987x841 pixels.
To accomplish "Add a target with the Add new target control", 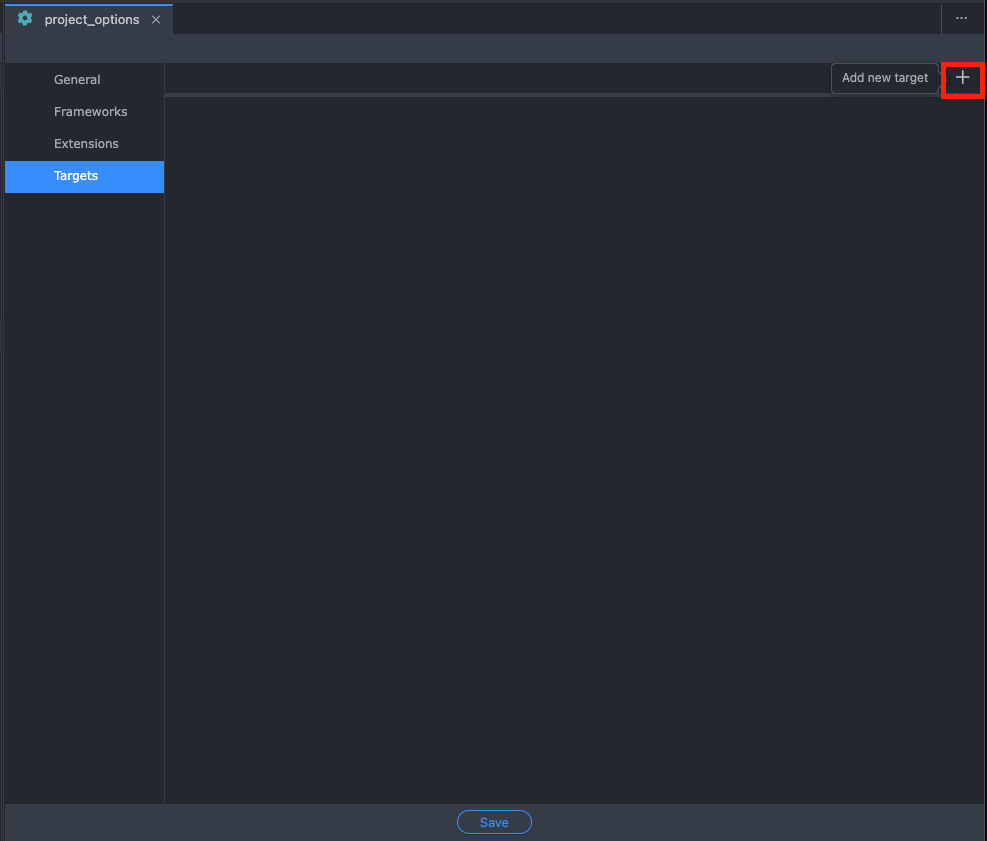I will [884, 77].
